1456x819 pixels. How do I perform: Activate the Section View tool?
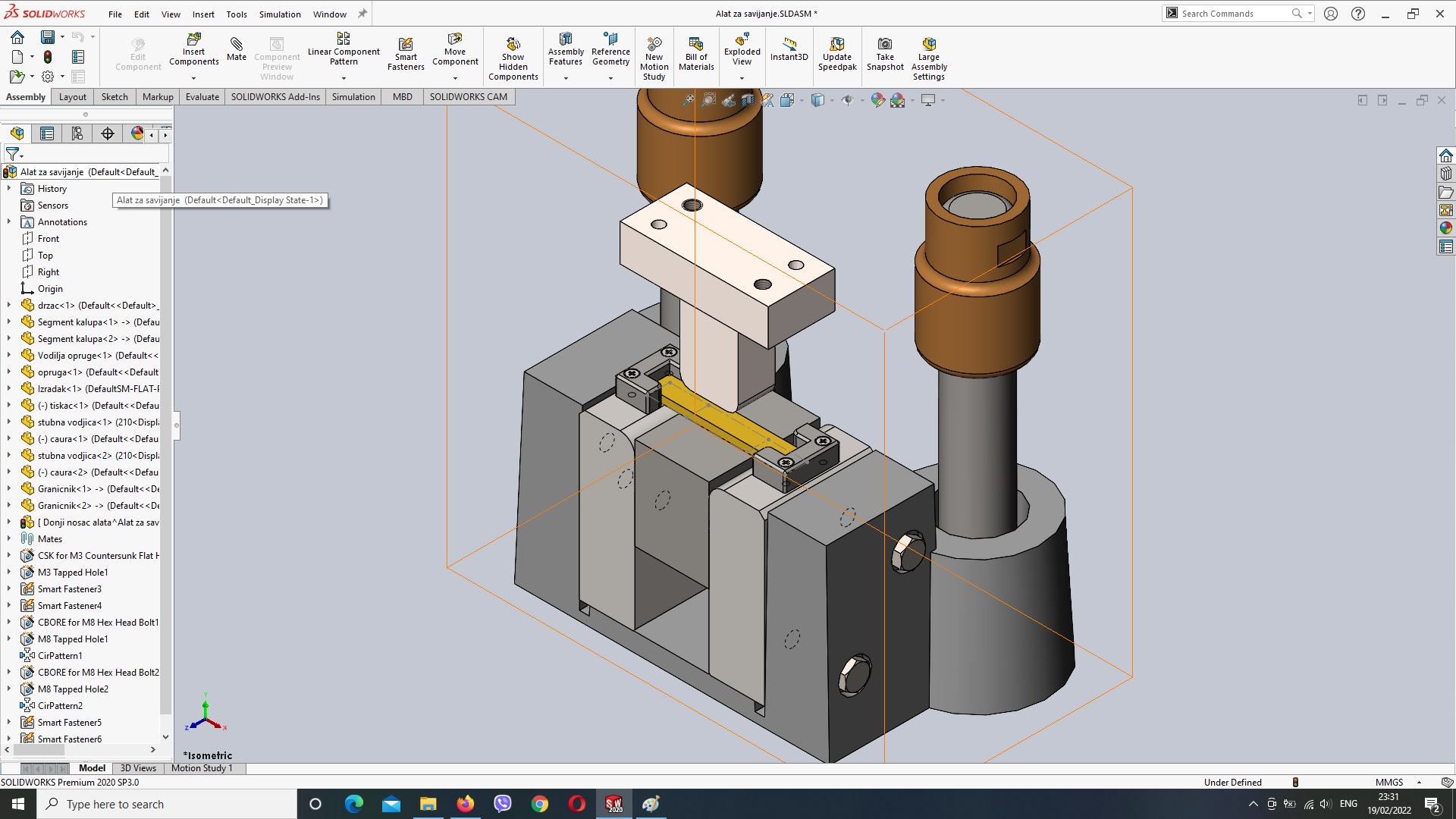(748, 100)
